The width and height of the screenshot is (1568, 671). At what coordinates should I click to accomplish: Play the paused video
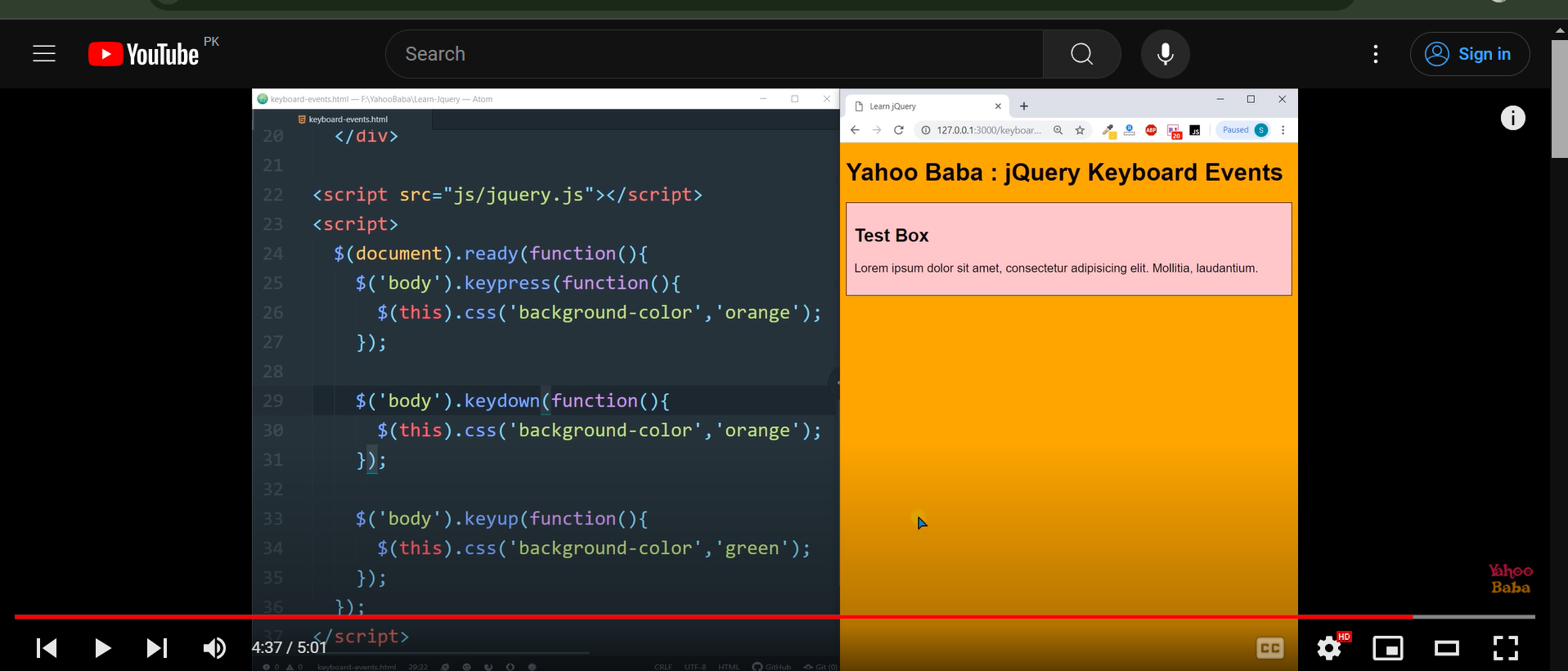tap(102, 648)
